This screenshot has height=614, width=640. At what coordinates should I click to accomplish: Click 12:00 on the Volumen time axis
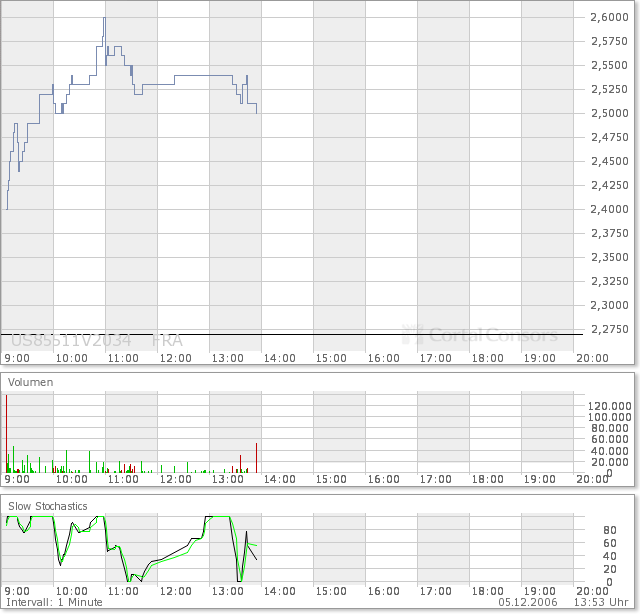point(176,479)
